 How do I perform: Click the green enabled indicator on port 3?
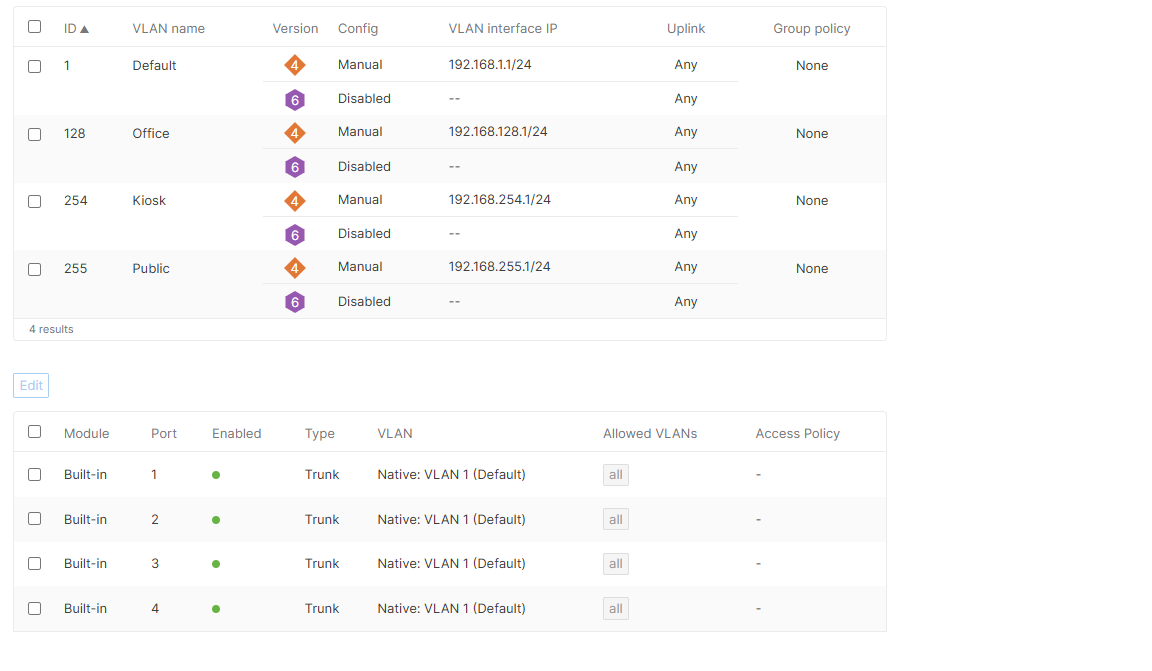pos(216,564)
